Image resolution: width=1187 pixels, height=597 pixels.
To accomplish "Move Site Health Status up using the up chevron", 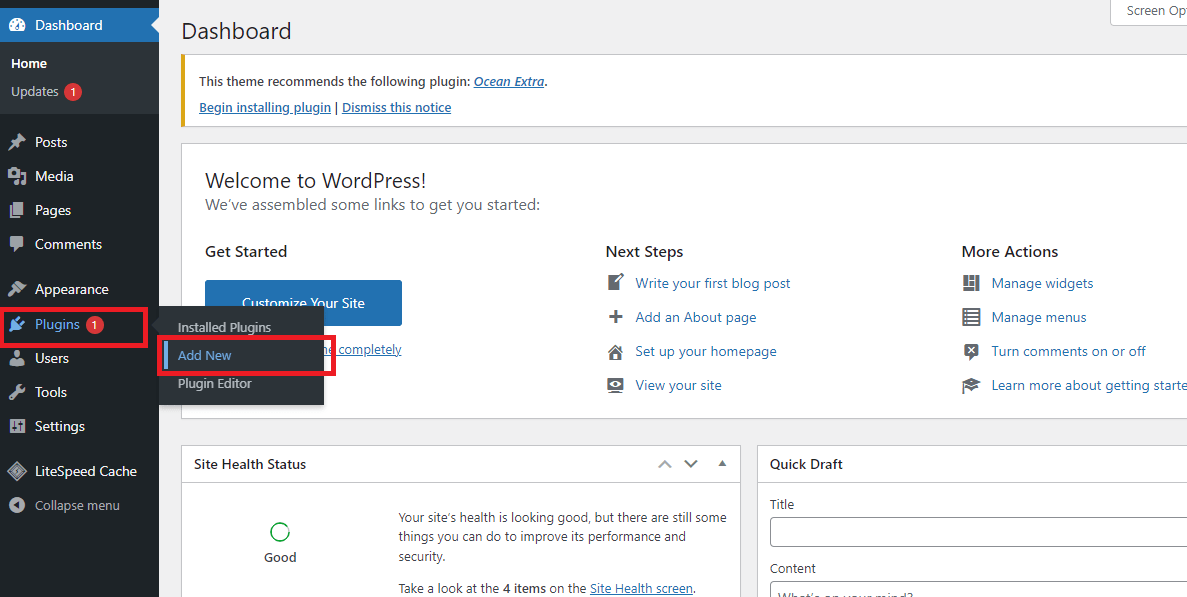I will click(x=664, y=463).
